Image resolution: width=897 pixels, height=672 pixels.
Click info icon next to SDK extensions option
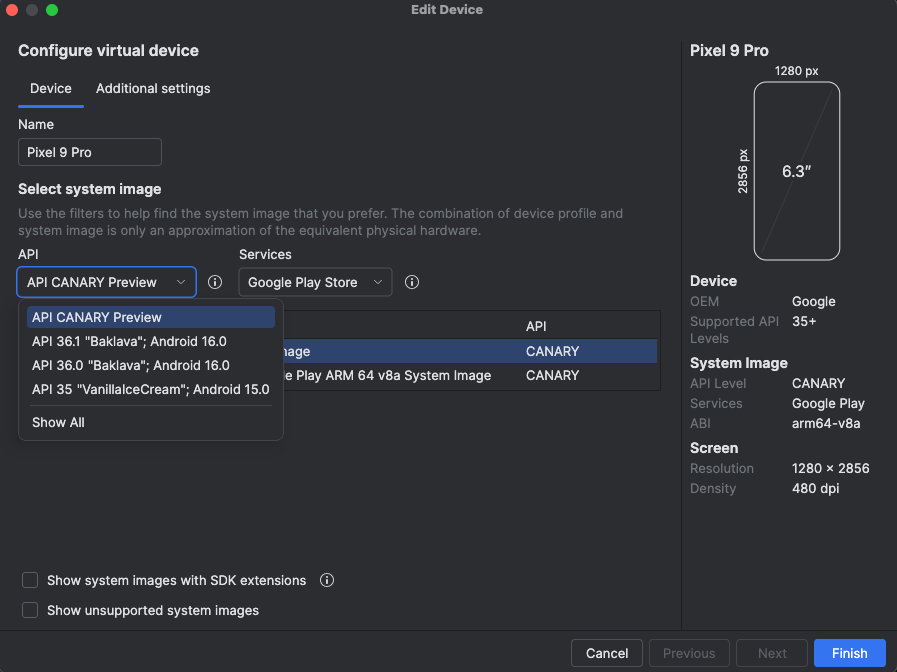click(x=327, y=580)
